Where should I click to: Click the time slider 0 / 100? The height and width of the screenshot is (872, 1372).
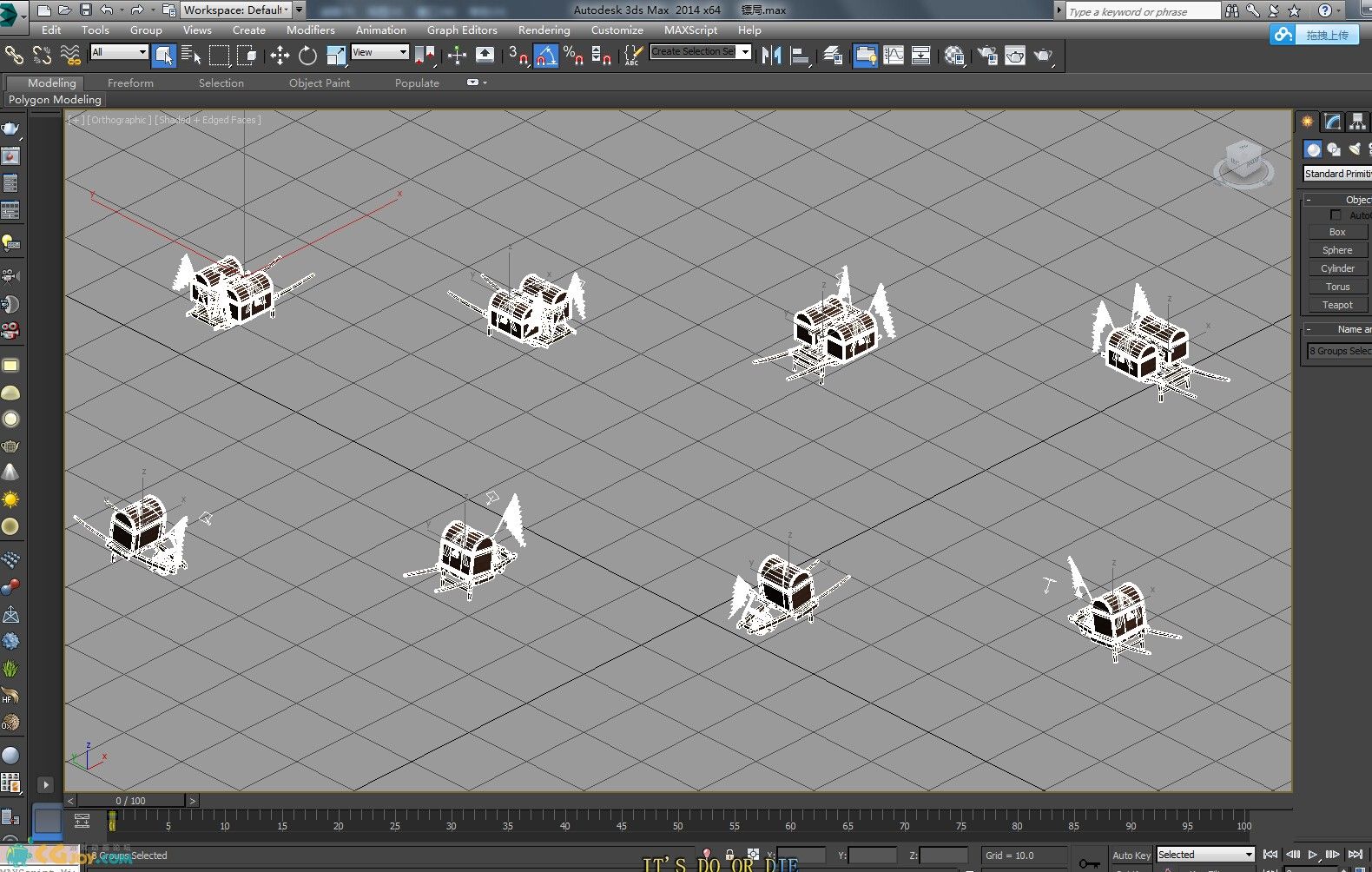[x=131, y=801]
